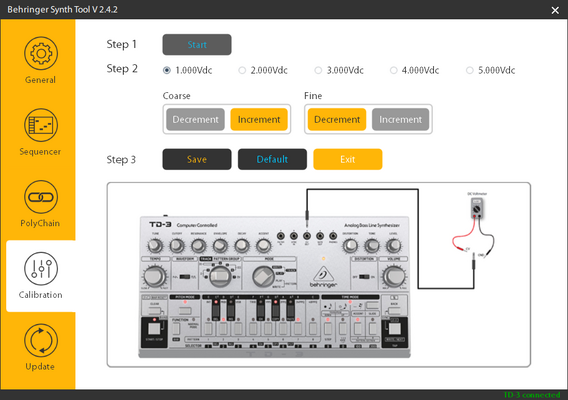Click the Behringer logo on TD-3 image
This screenshot has width=568, height=400.
[323, 277]
